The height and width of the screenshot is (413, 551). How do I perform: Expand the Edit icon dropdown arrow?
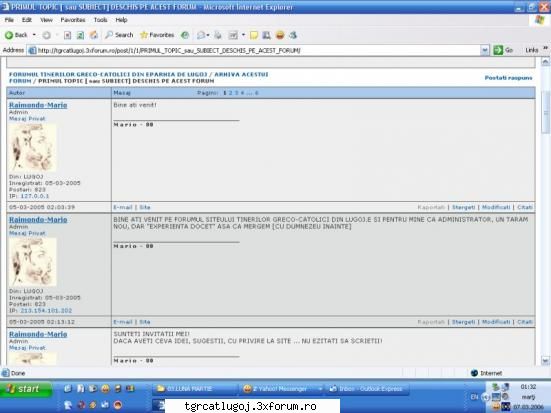(243, 35)
